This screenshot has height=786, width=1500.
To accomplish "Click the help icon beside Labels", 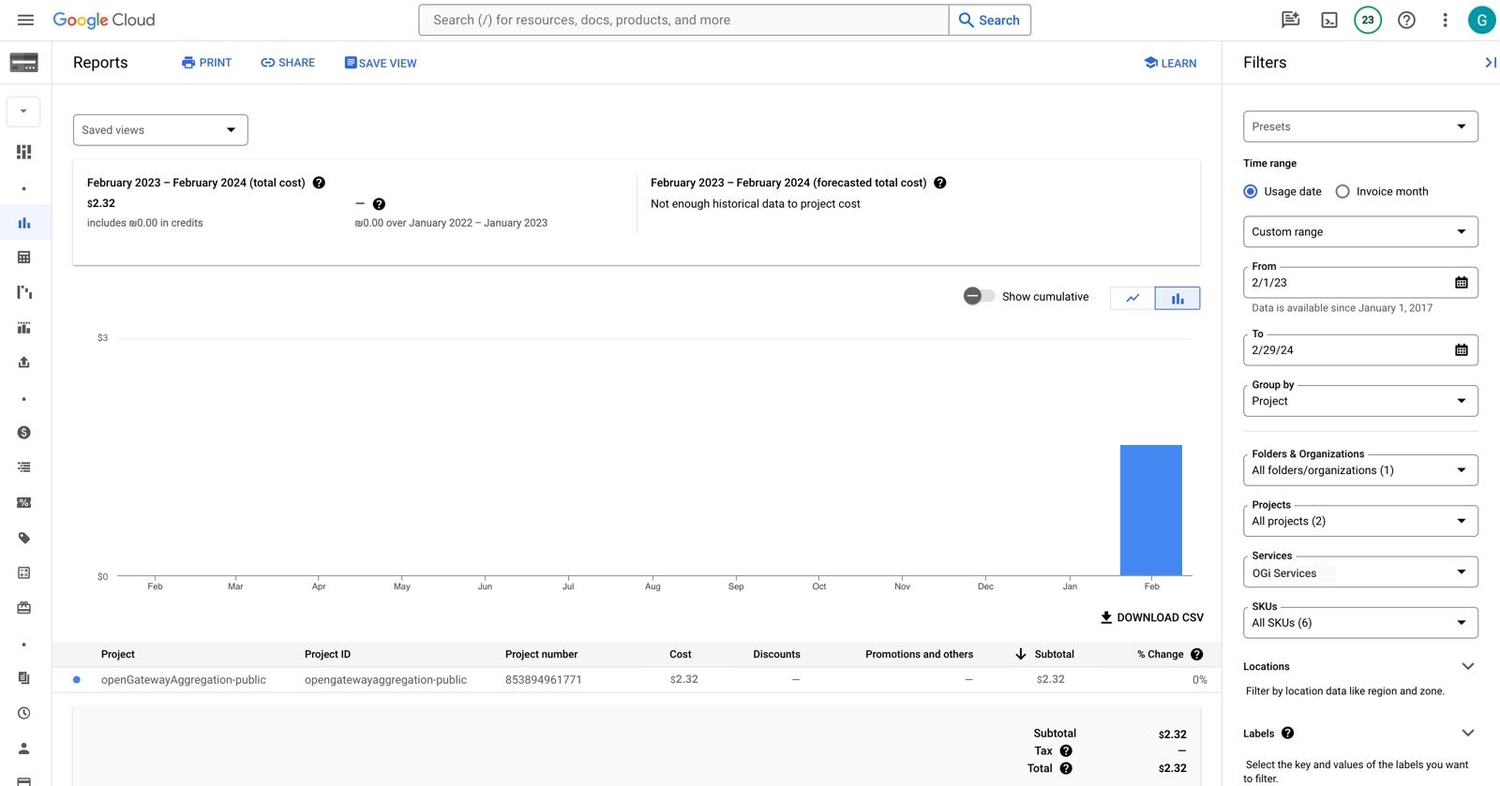I will [x=1287, y=733].
